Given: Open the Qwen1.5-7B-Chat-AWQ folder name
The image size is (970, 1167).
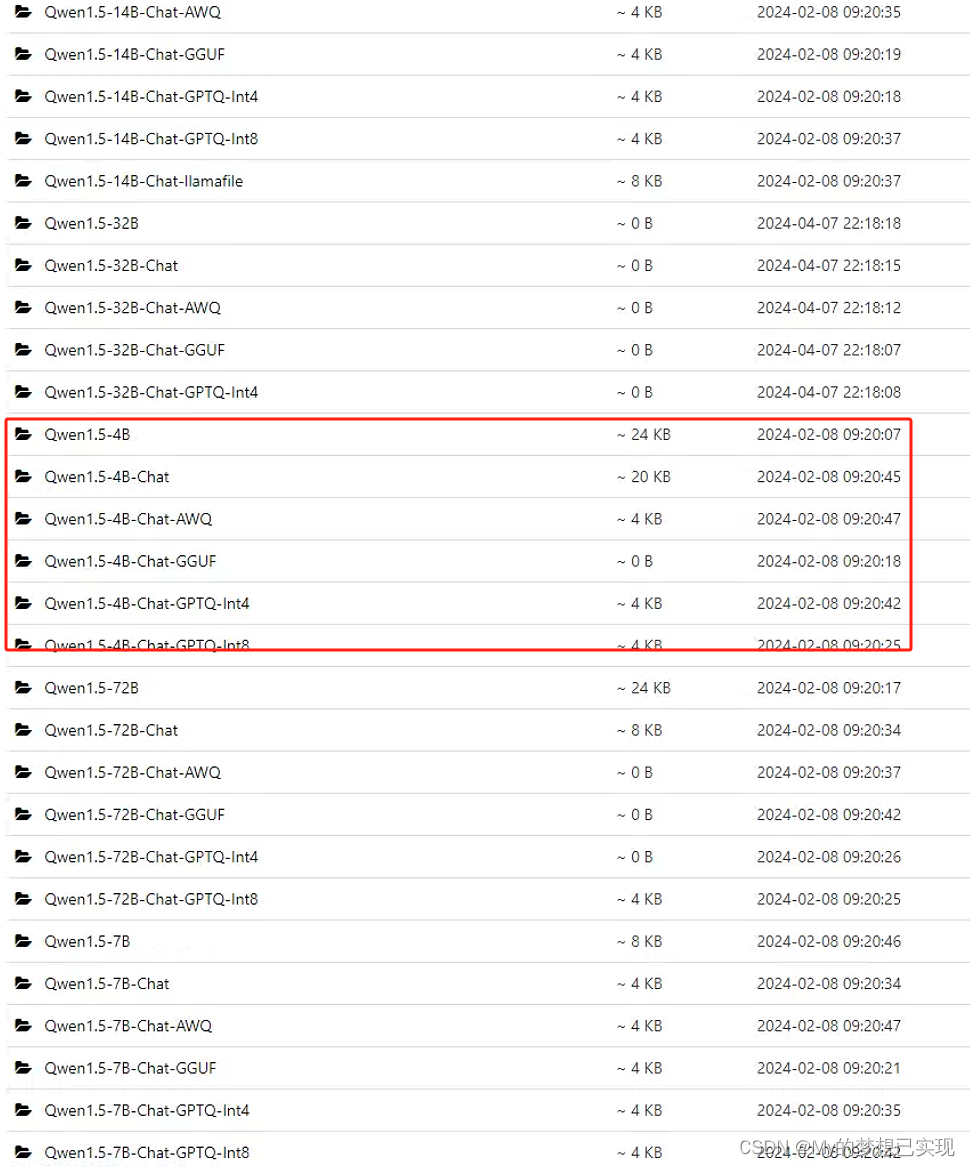Looking at the screenshot, I should [x=128, y=1026].
